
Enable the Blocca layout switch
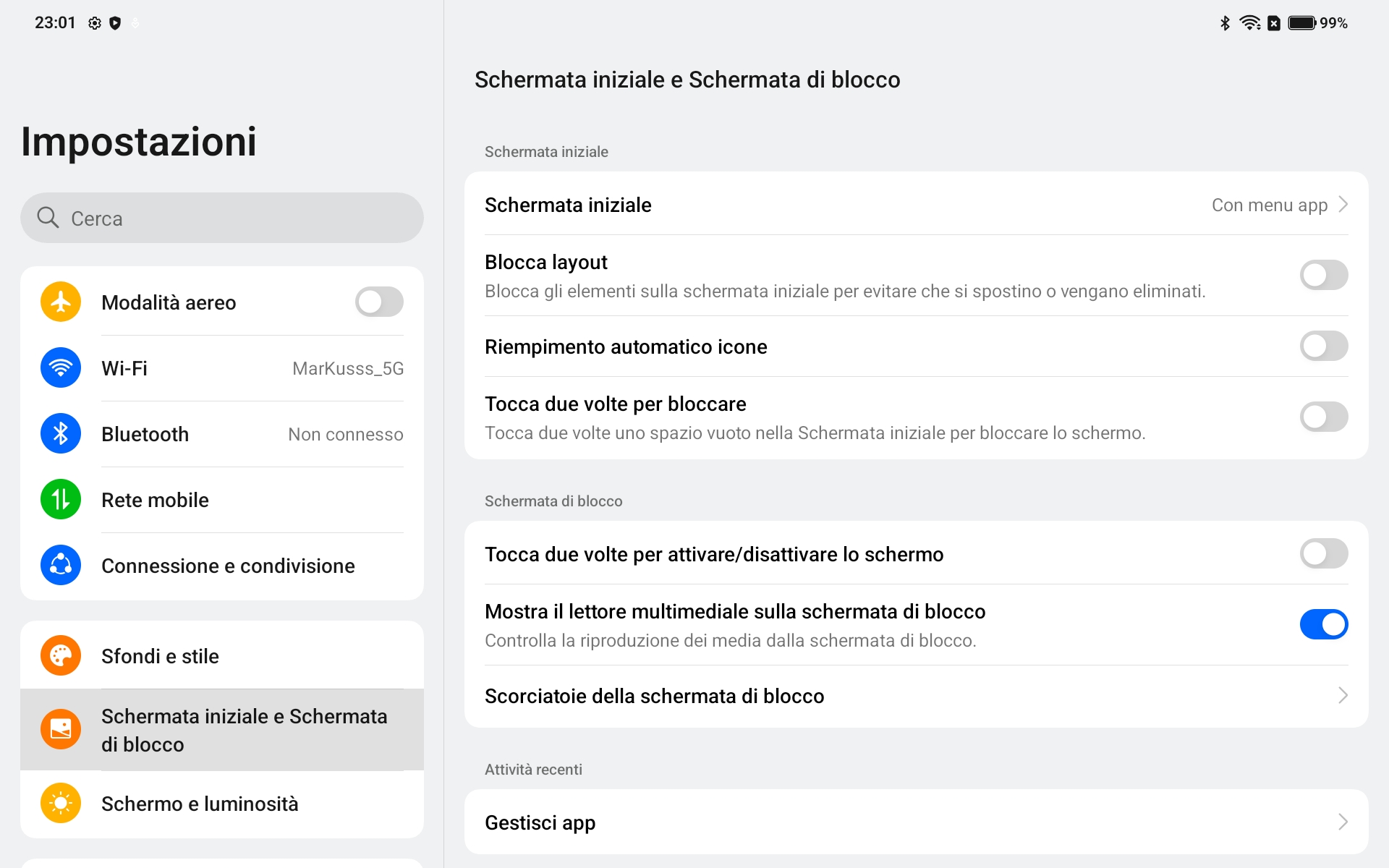pos(1324,275)
